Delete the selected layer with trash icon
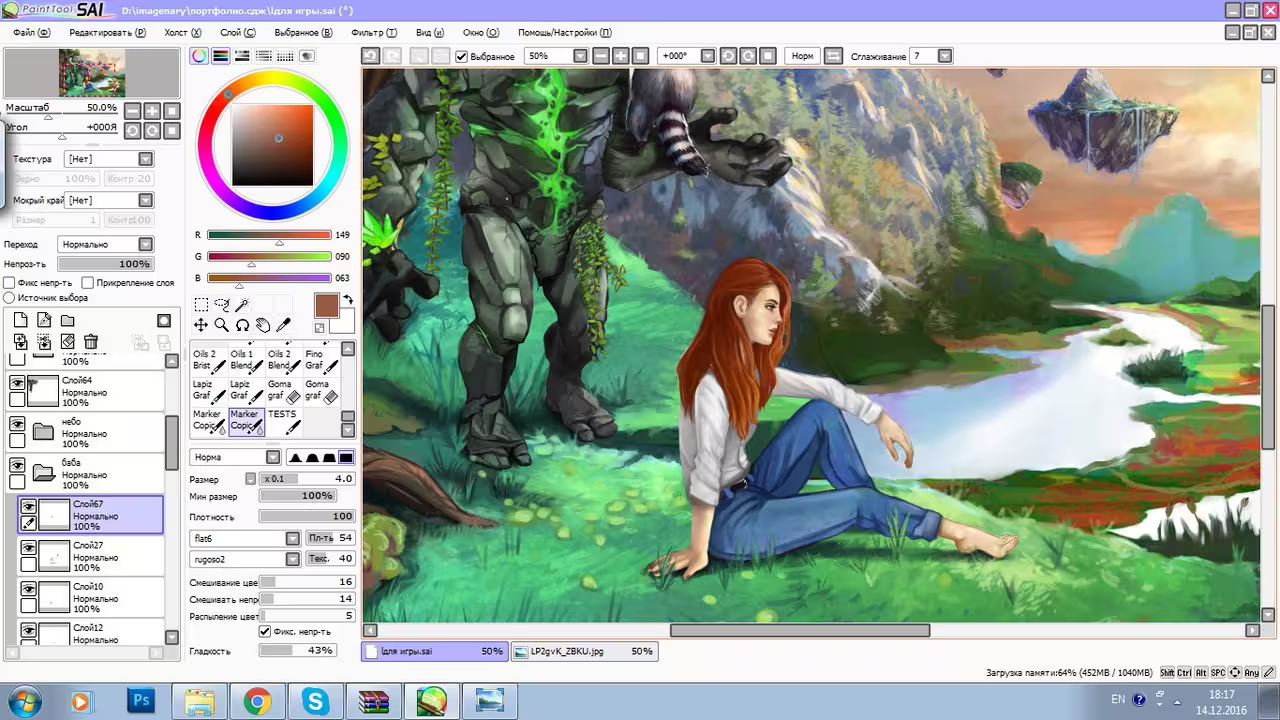 [x=91, y=342]
